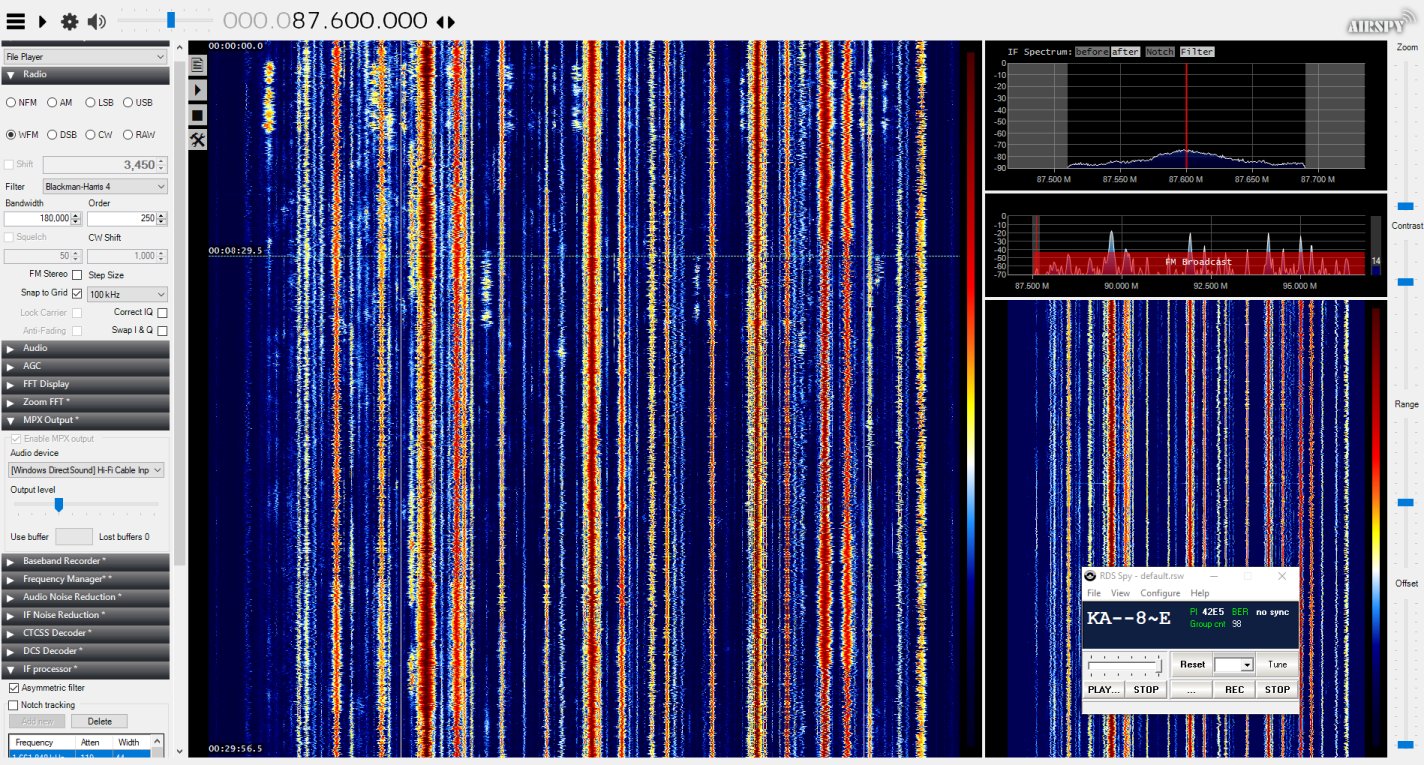Expand the Audio panel section
Image resolution: width=1424 pixels, height=765 pixels.
click(x=85, y=348)
